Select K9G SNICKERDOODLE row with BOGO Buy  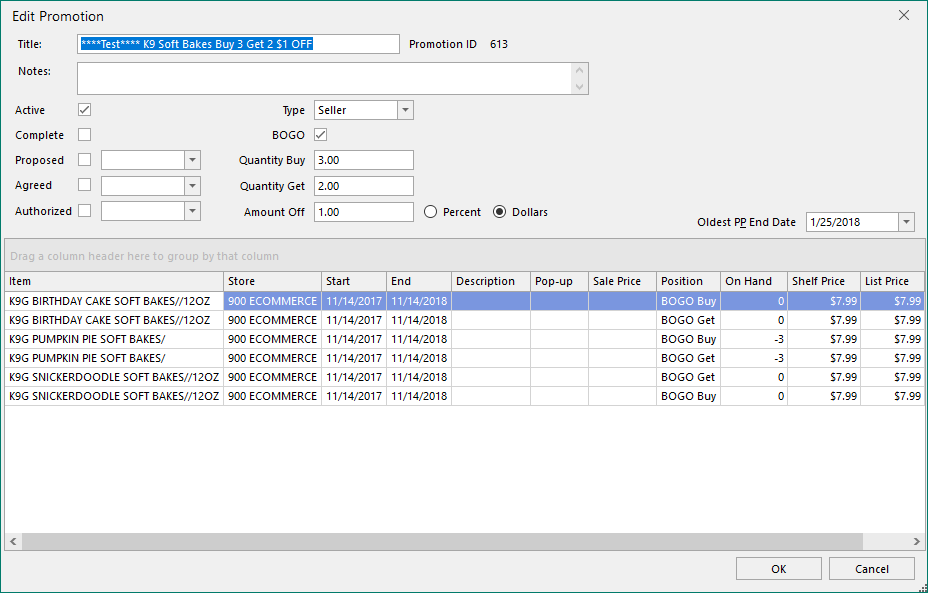tap(464, 396)
